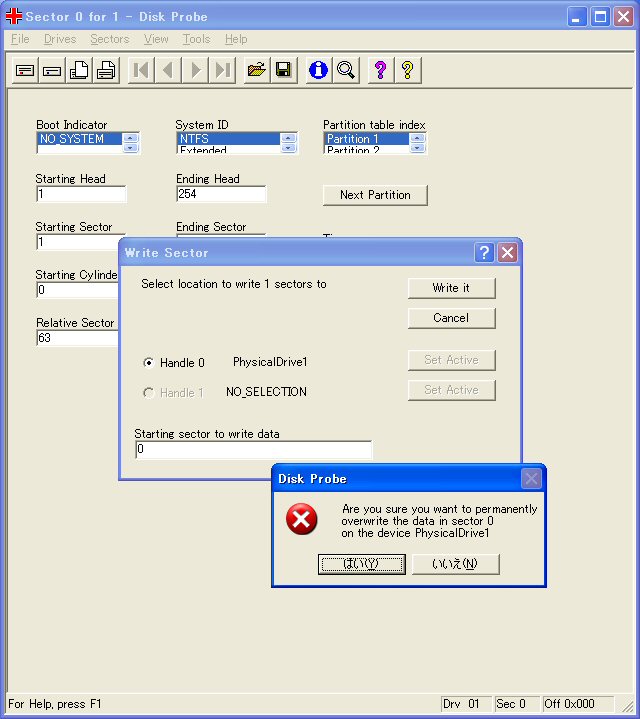Screen dimensions: 640x719
Task: Click the Write it button
Action: pos(452,288)
